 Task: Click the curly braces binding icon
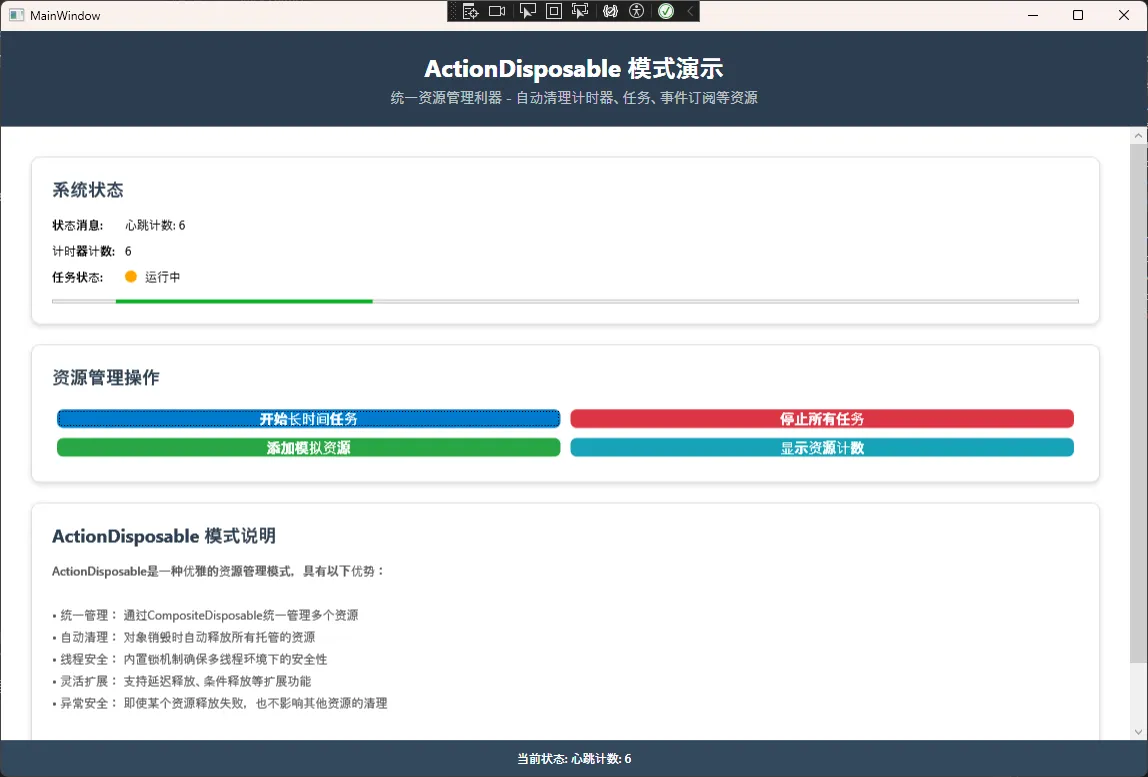coord(610,11)
